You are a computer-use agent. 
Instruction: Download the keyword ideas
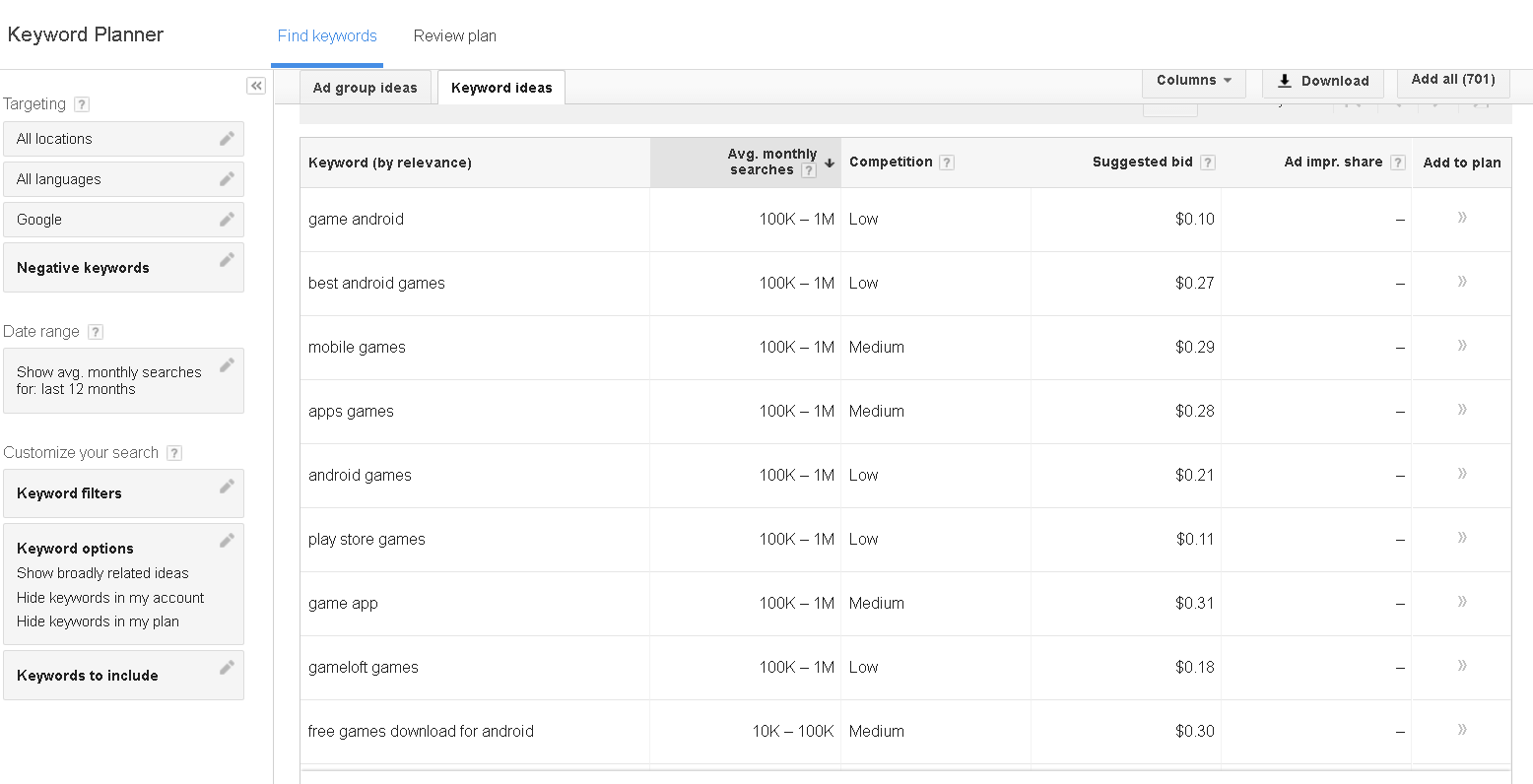coord(1322,81)
